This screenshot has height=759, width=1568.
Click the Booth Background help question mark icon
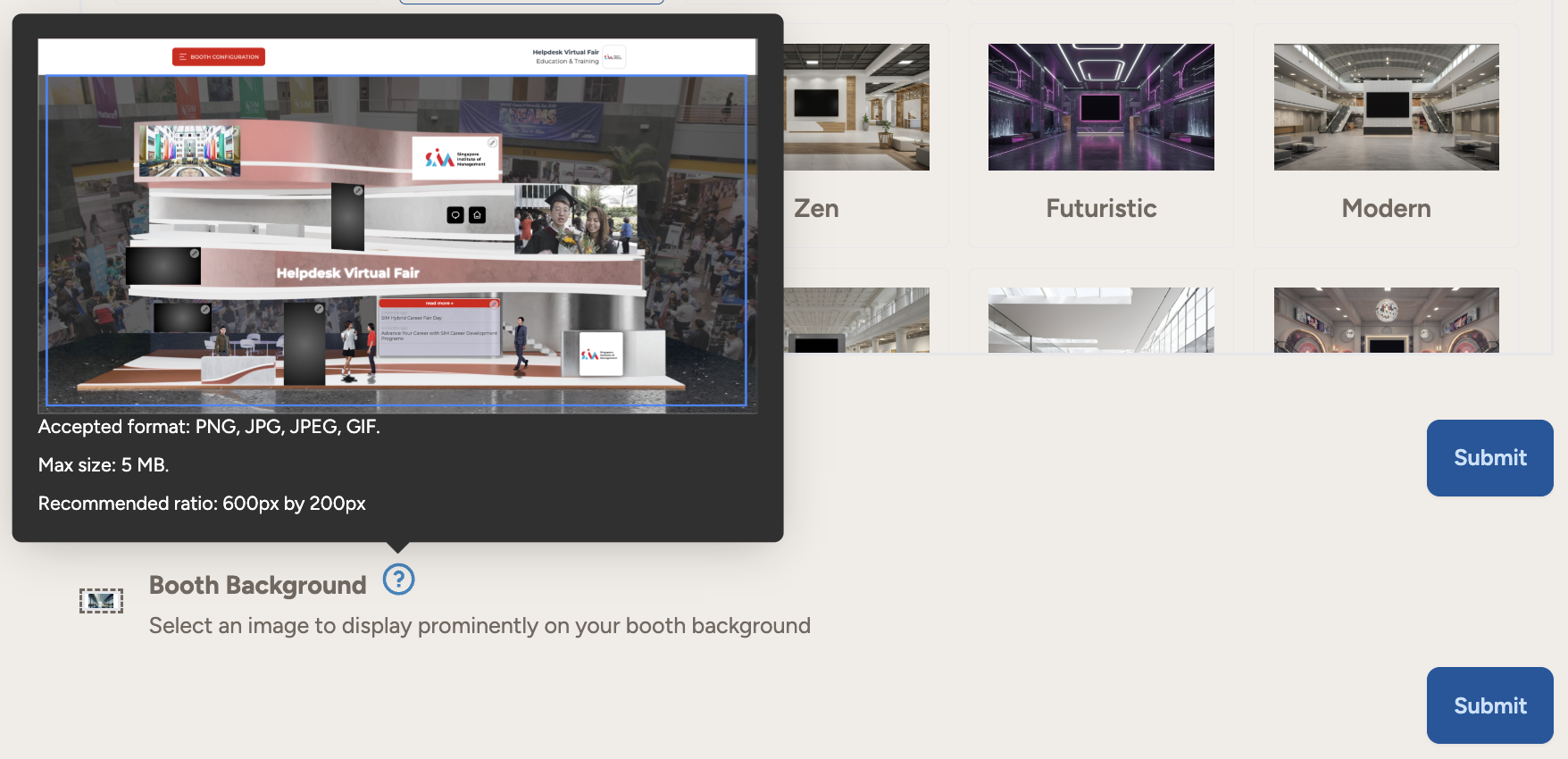(398, 580)
